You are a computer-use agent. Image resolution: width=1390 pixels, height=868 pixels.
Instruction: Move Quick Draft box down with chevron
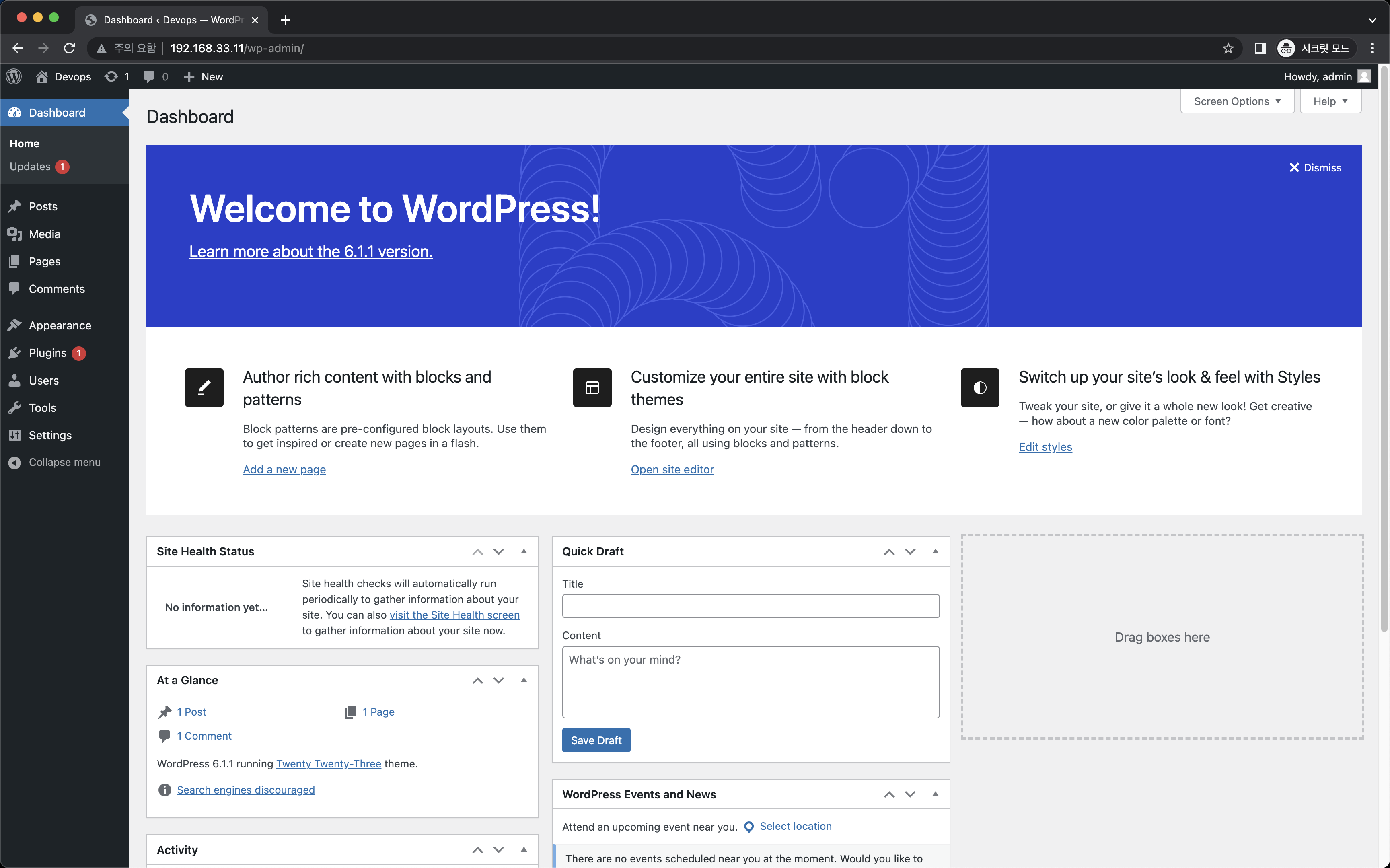pos(910,551)
